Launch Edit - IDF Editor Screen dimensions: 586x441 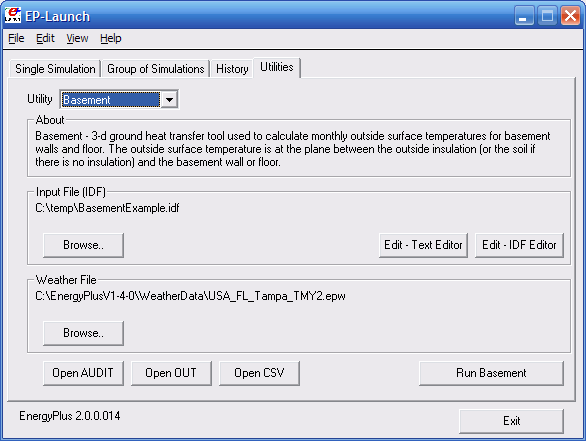519,245
